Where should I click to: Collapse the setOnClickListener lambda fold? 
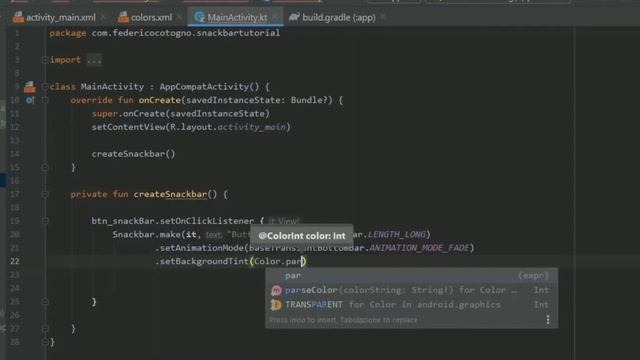[x=45, y=221]
